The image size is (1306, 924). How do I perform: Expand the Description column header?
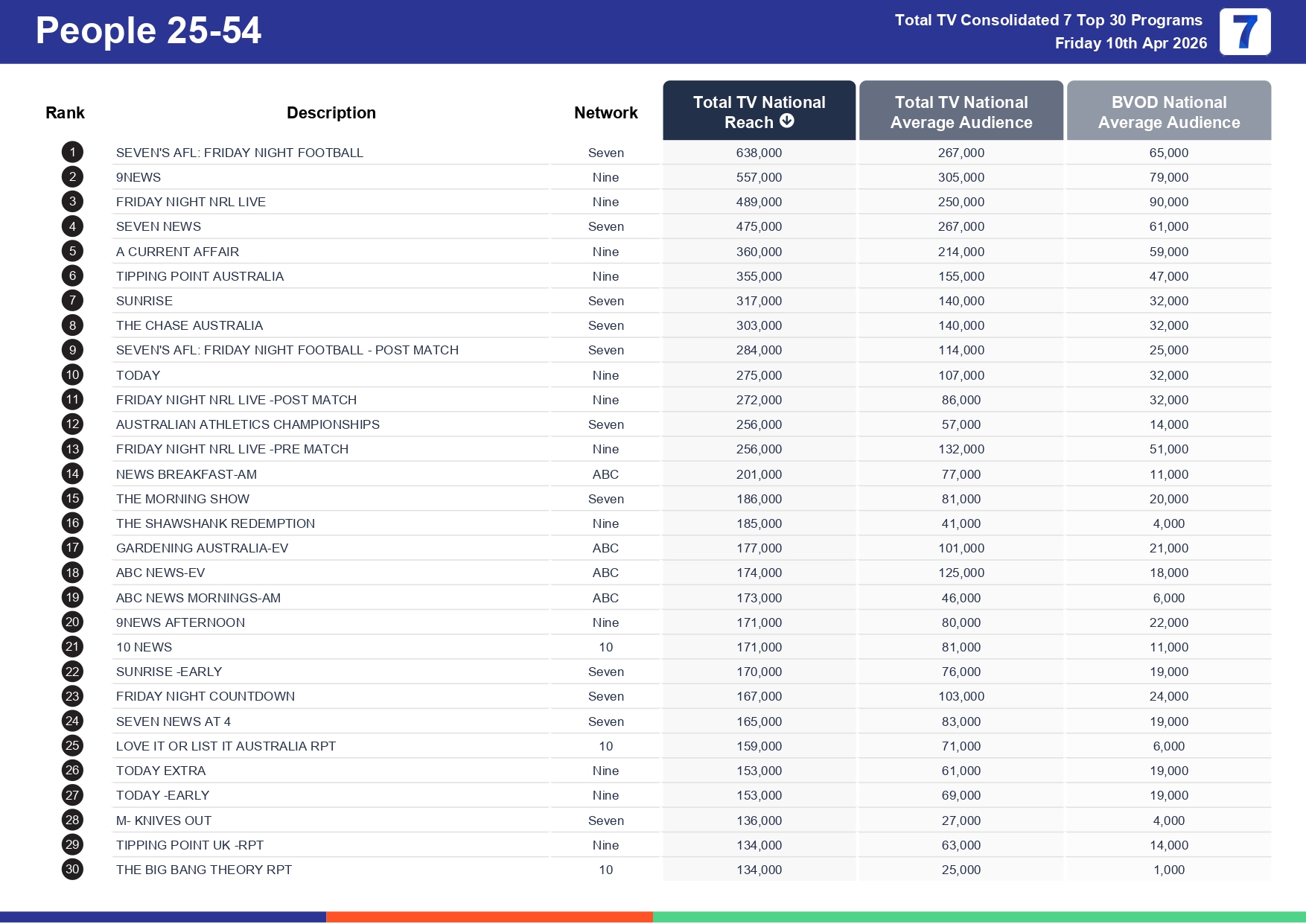331,112
